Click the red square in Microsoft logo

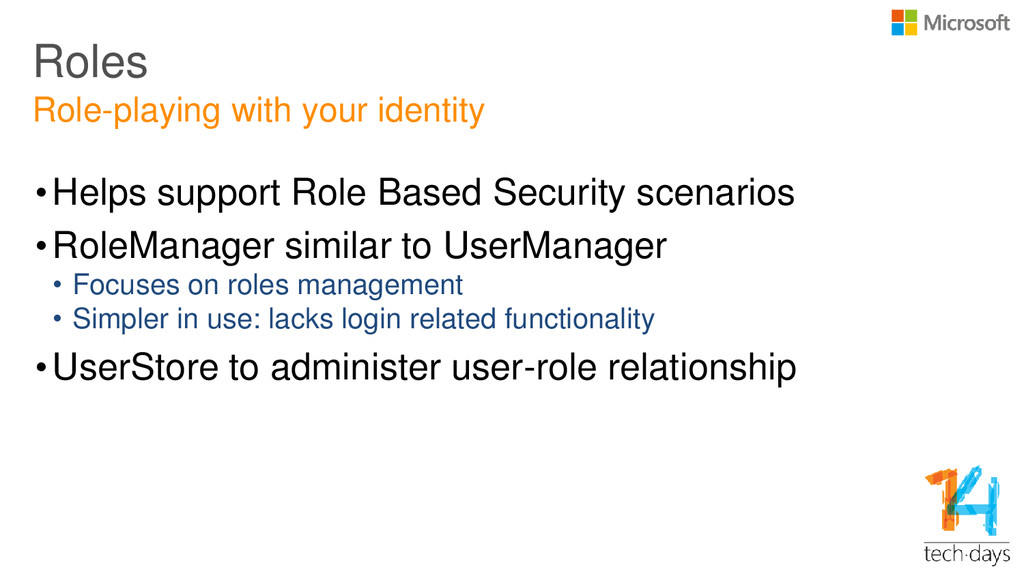pos(898,15)
